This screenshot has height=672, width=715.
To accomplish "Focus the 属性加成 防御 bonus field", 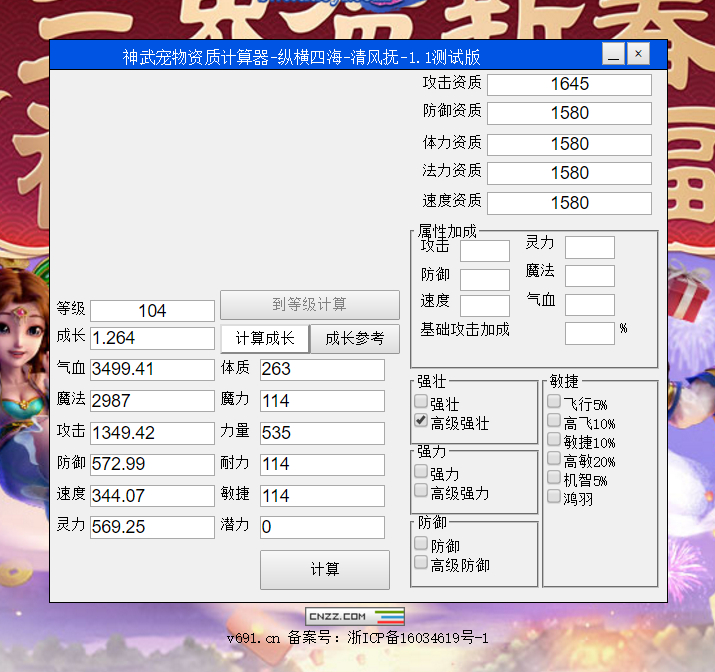I will pyautogui.click(x=485, y=279).
